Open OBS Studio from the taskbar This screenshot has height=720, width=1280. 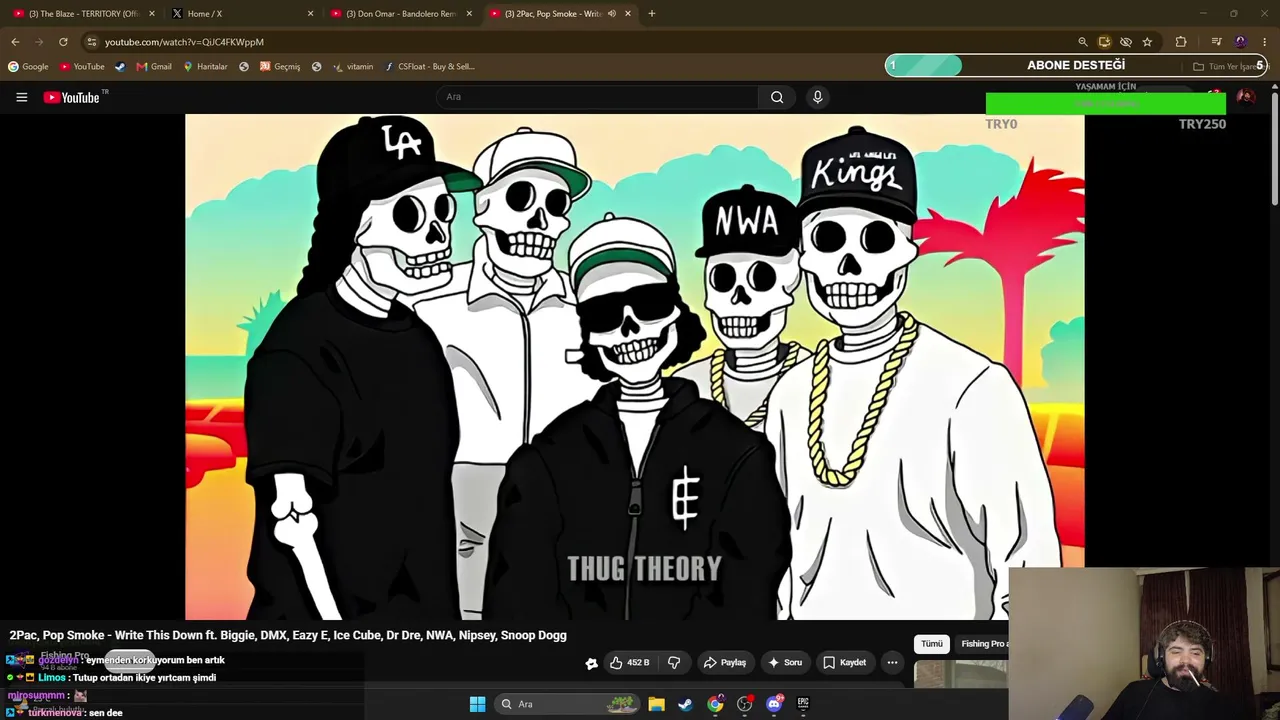click(x=744, y=704)
